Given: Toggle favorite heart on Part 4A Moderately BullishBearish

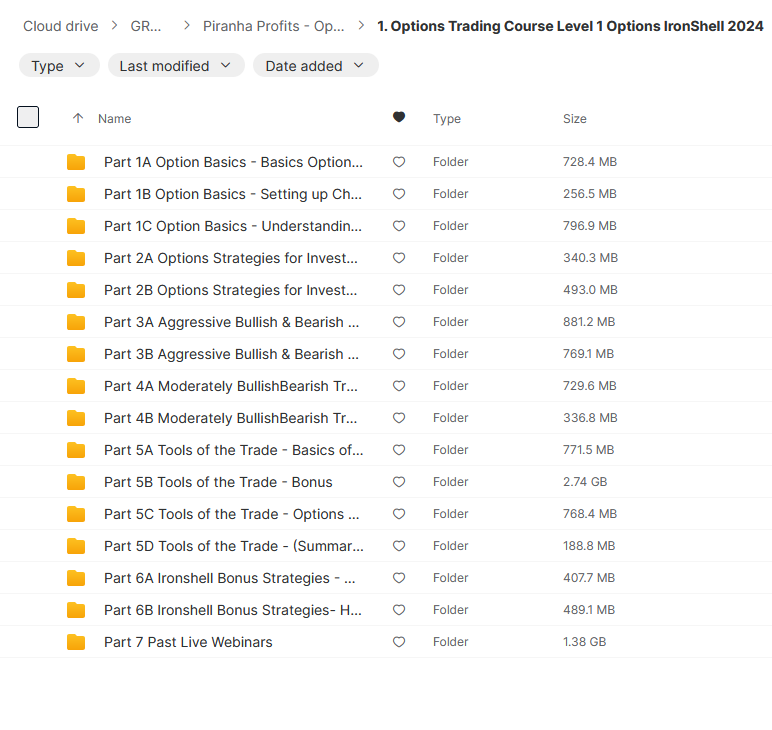Looking at the screenshot, I should (399, 386).
